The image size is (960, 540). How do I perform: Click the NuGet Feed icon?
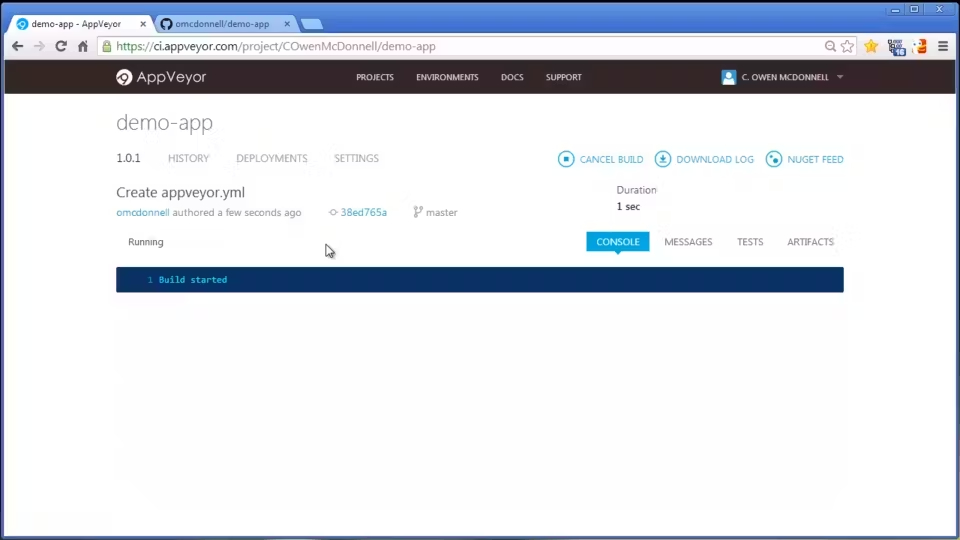click(774, 159)
